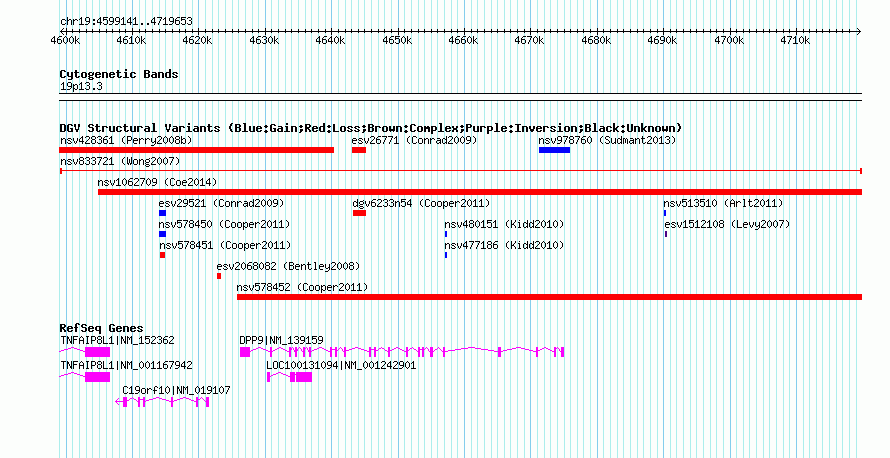Open the nsv978760 (Sudmant2013) variant label
The width and height of the screenshot is (890, 458).
[607, 140]
